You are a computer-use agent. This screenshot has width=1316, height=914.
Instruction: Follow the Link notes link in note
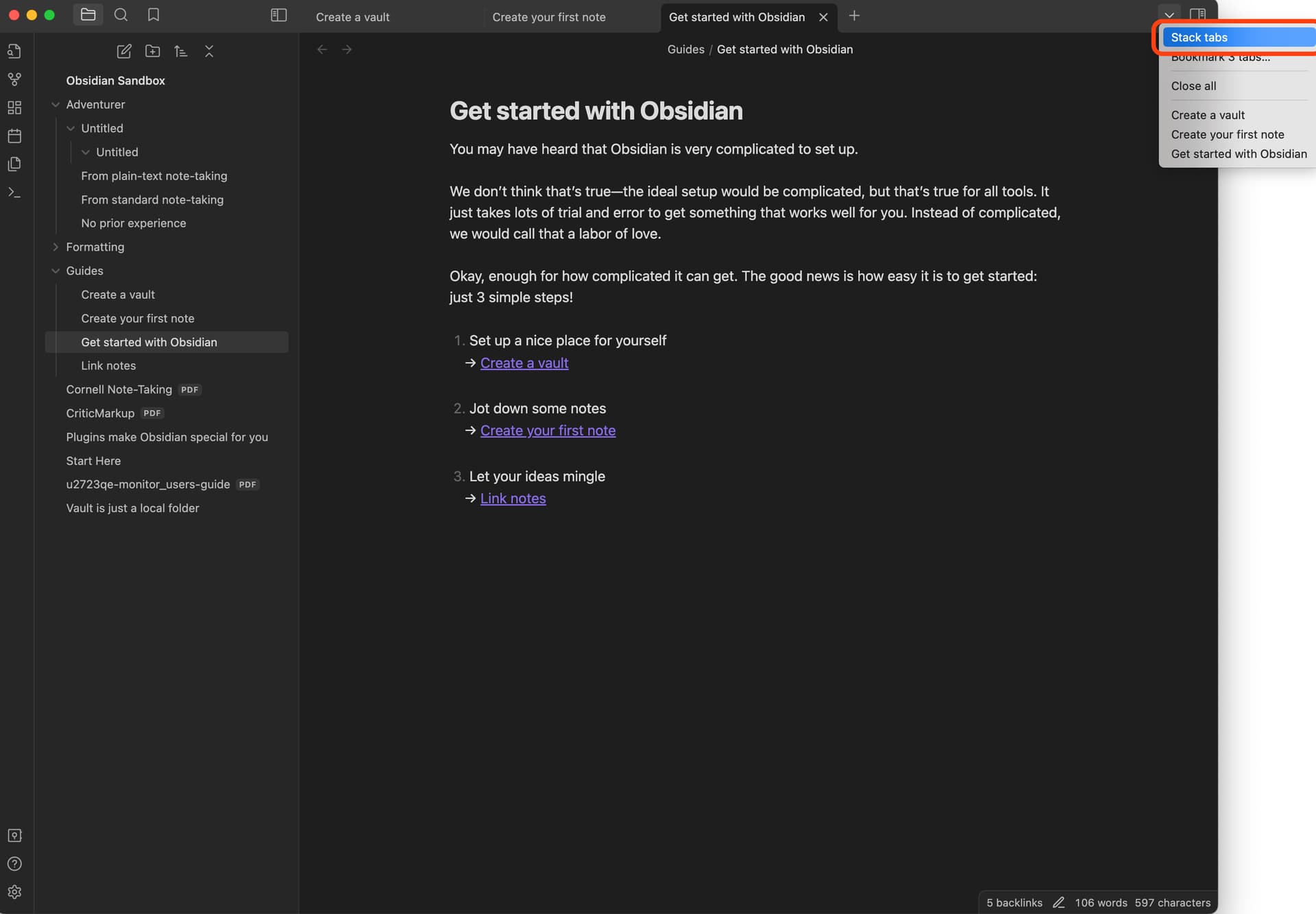pyautogui.click(x=513, y=498)
